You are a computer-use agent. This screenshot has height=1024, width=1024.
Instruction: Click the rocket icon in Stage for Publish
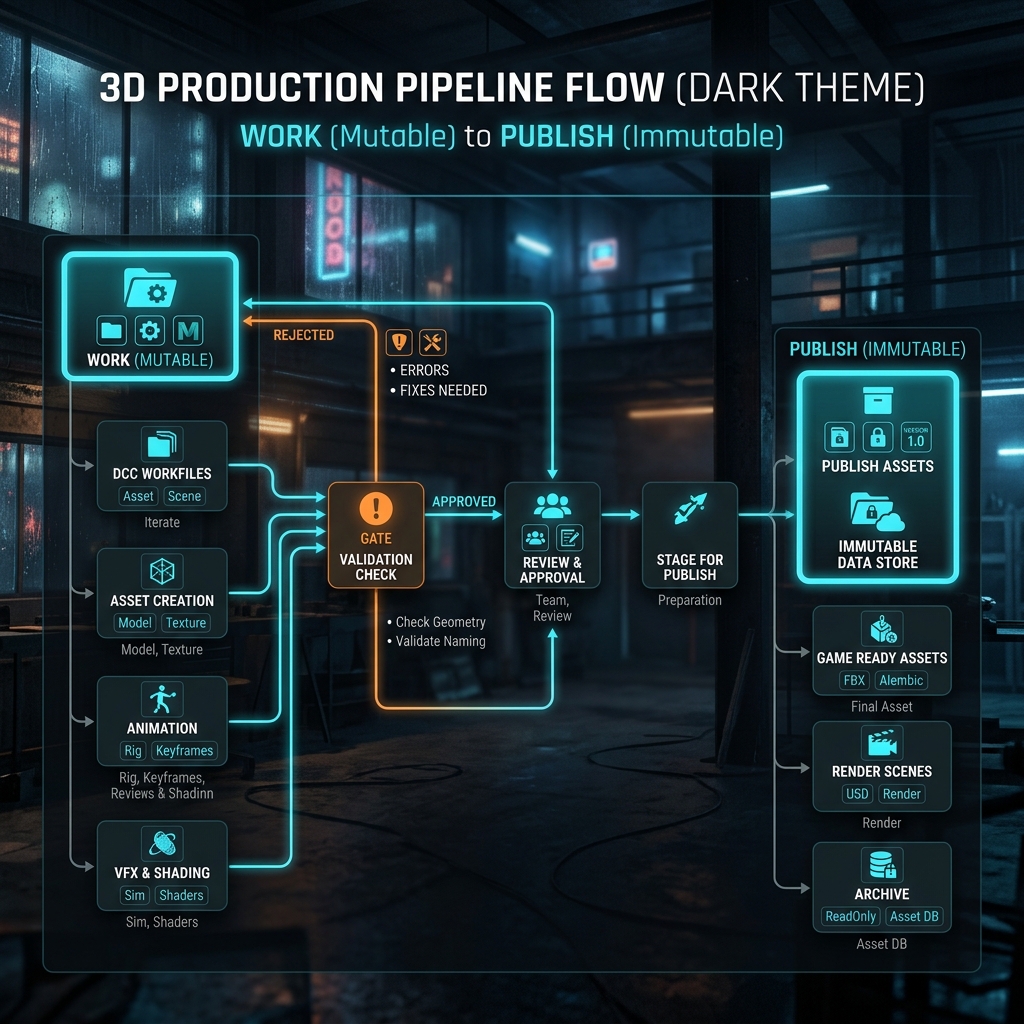[690, 509]
